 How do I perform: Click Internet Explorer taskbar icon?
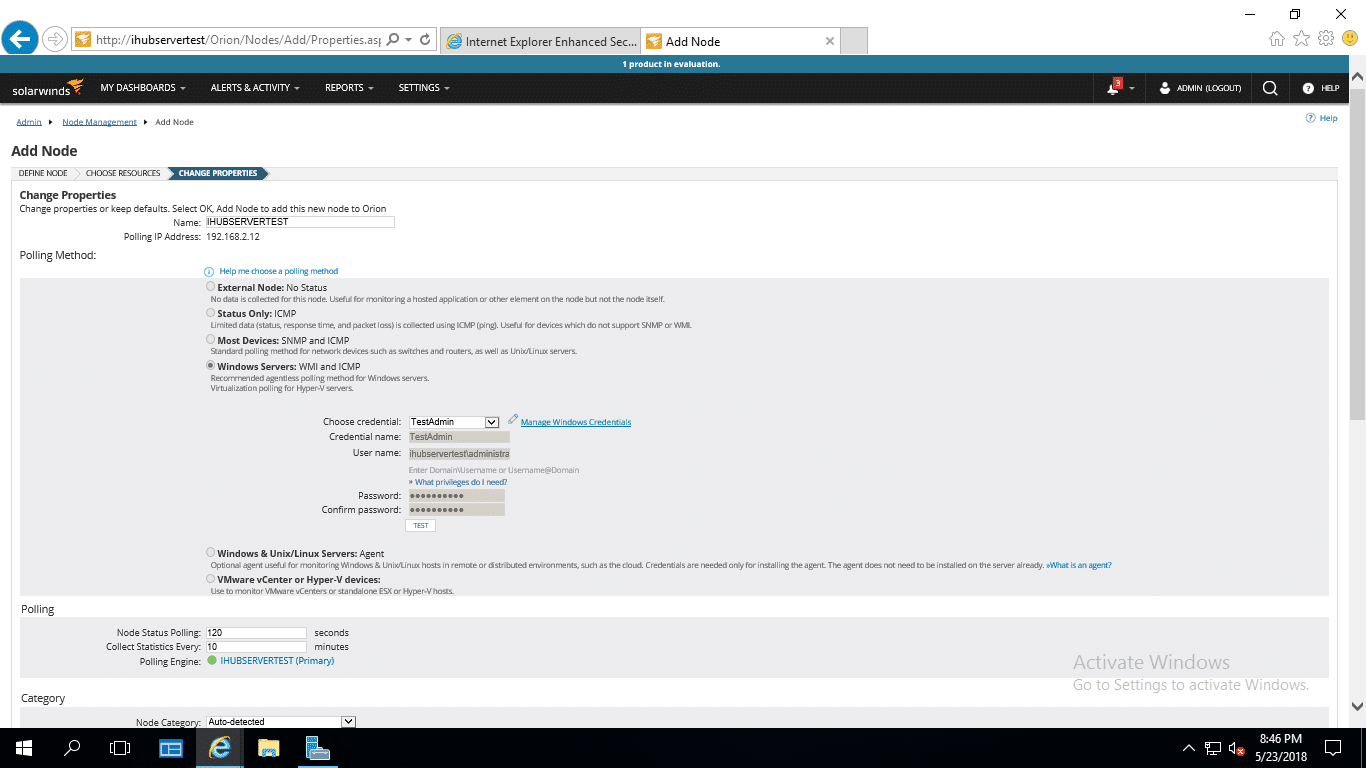(219, 748)
